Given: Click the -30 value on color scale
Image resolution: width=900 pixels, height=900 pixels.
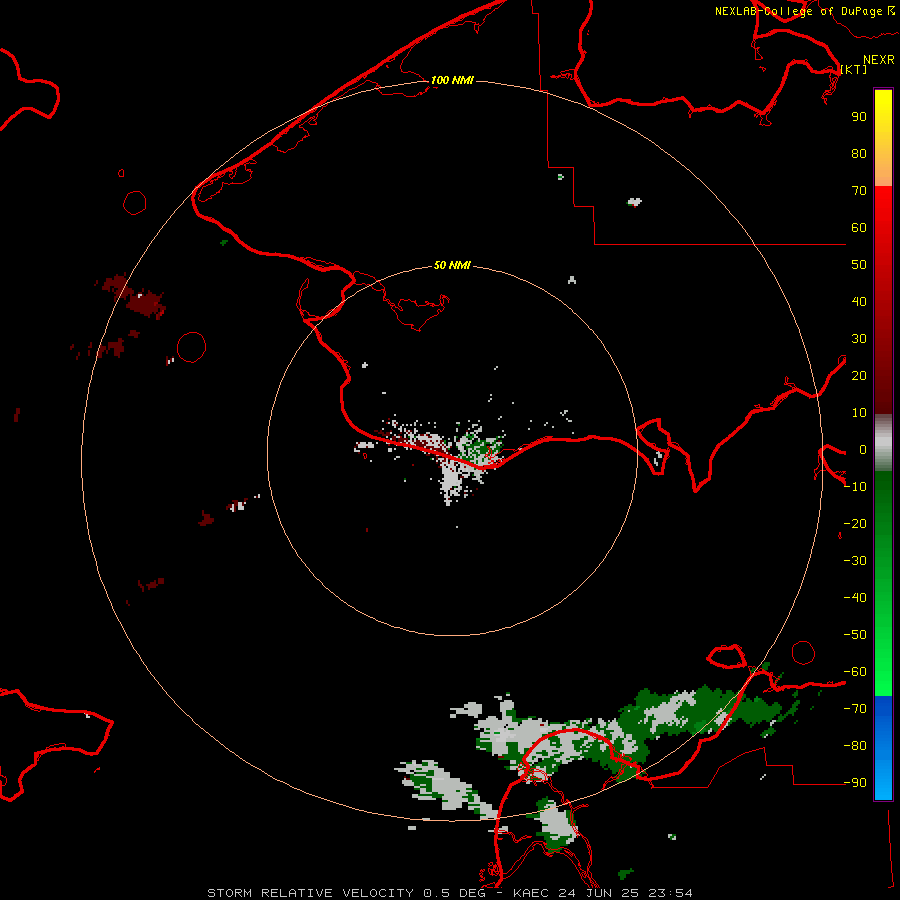Looking at the screenshot, I should (855, 561).
